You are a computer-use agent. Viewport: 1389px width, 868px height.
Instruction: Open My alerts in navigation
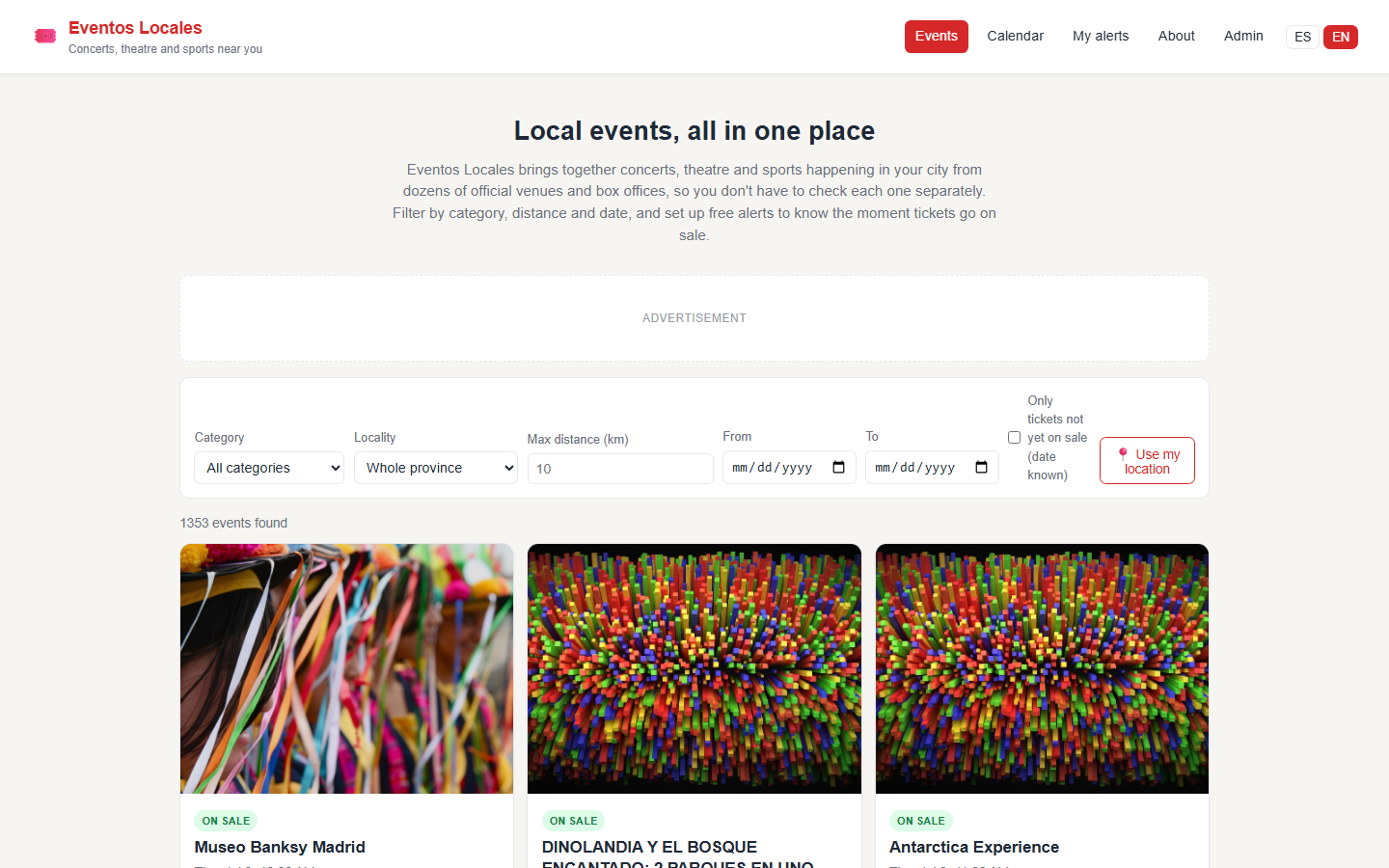click(x=1101, y=37)
